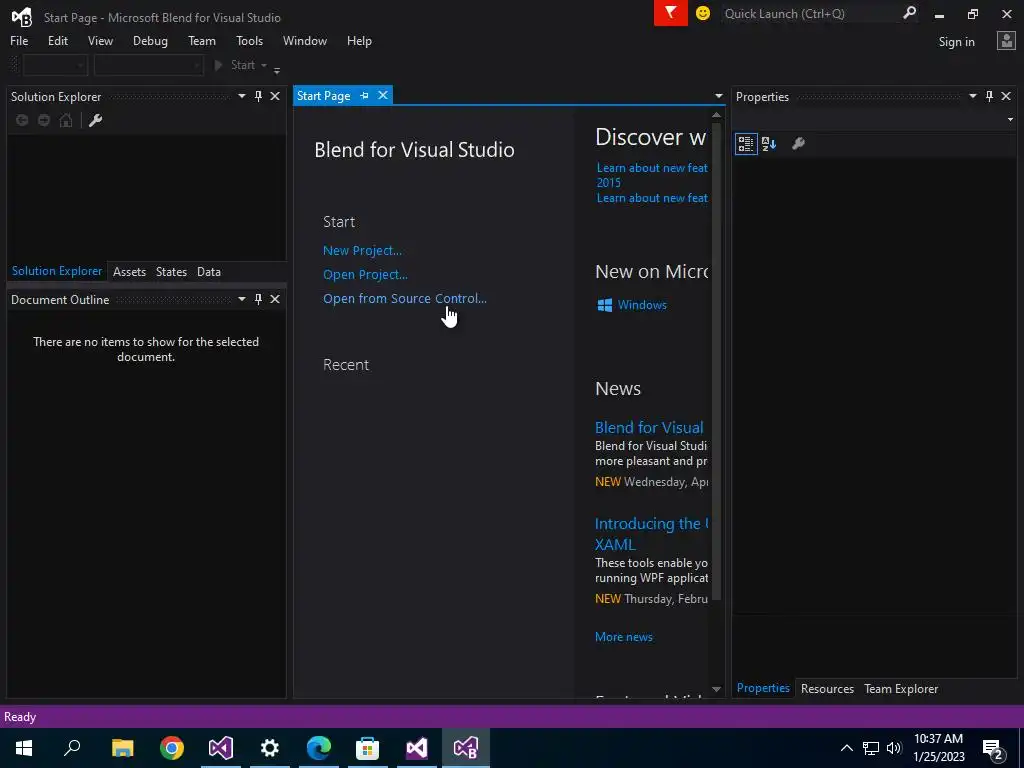Click the Open Project link
The width and height of the screenshot is (1024, 768).
(x=365, y=275)
